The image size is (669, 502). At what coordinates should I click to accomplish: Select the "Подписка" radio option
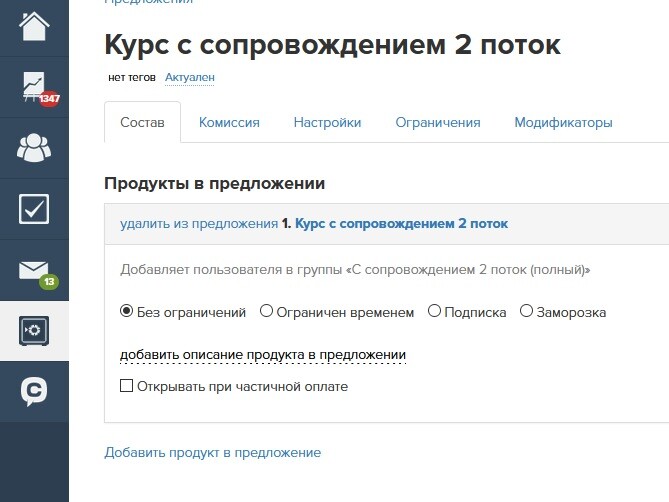[435, 312]
